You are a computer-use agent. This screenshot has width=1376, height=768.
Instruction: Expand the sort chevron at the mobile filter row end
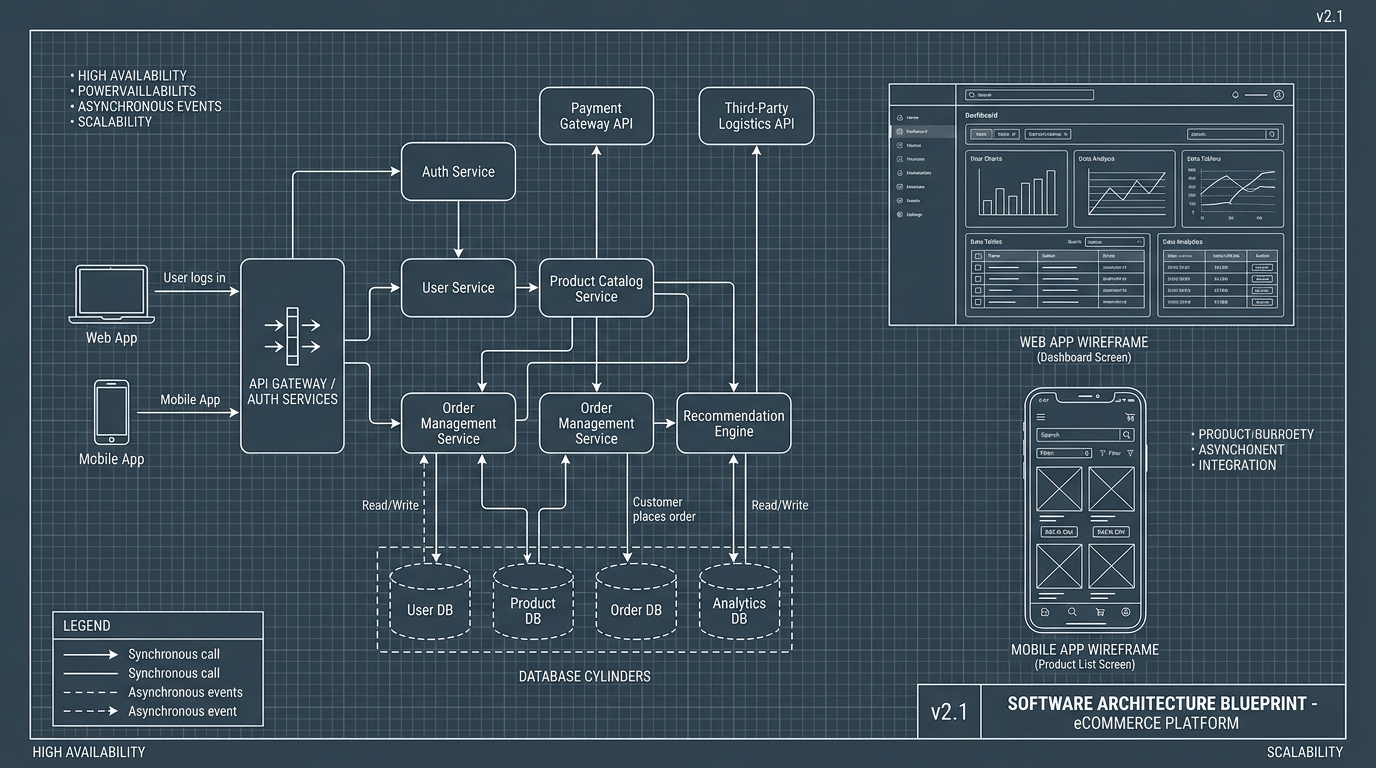(x=1130, y=453)
